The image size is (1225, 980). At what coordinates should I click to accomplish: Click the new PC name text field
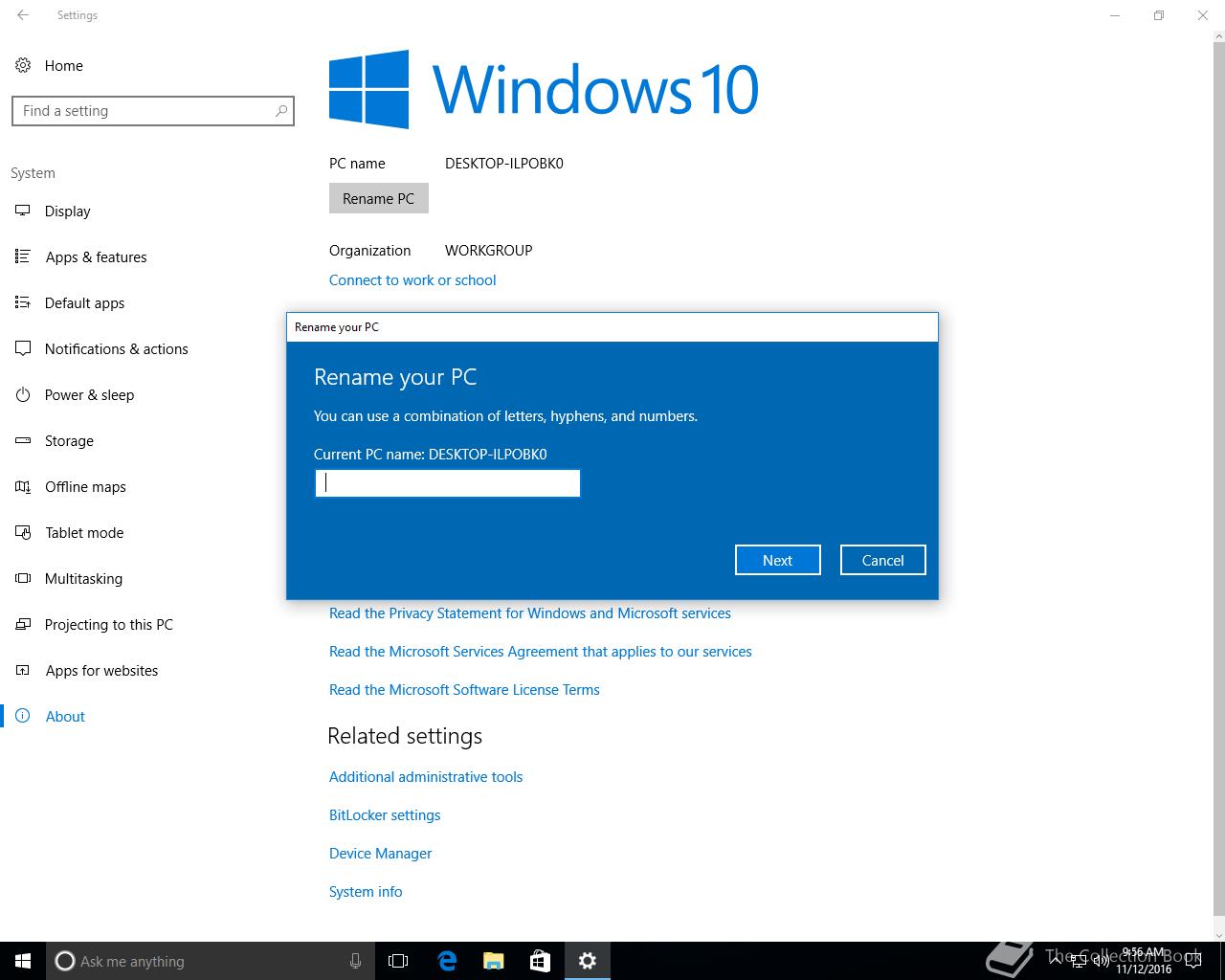coord(448,483)
